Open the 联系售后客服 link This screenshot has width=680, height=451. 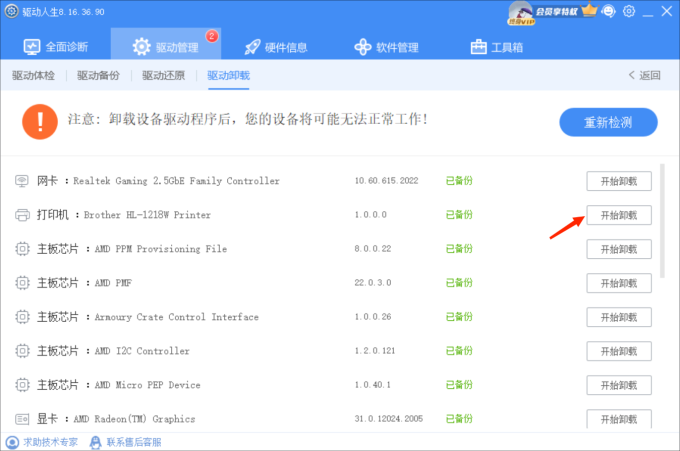point(134,442)
